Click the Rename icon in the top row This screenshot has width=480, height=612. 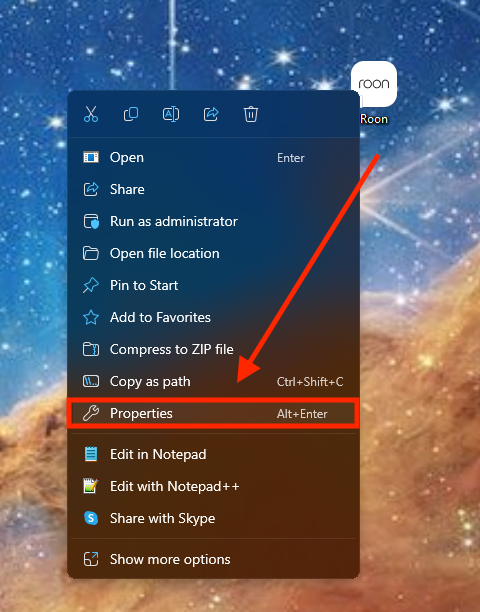pyautogui.click(x=171, y=114)
